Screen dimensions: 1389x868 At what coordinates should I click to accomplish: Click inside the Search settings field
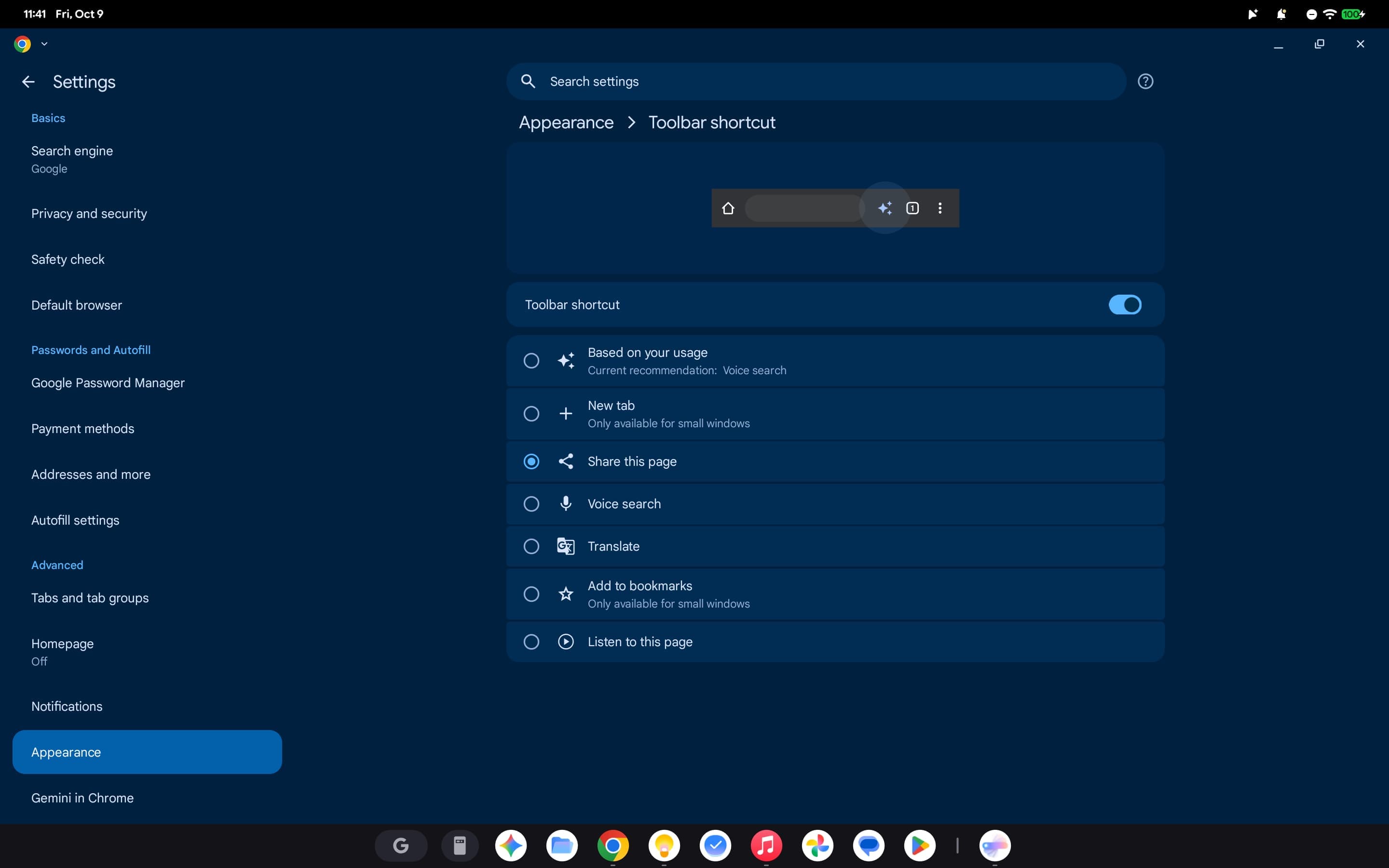816,81
